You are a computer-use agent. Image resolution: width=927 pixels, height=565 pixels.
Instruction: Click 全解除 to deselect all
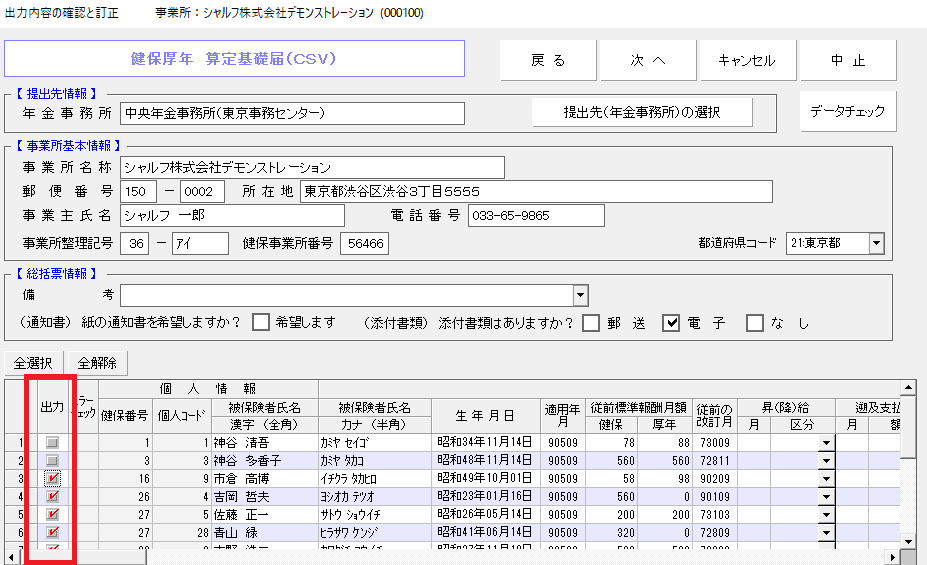[96, 363]
